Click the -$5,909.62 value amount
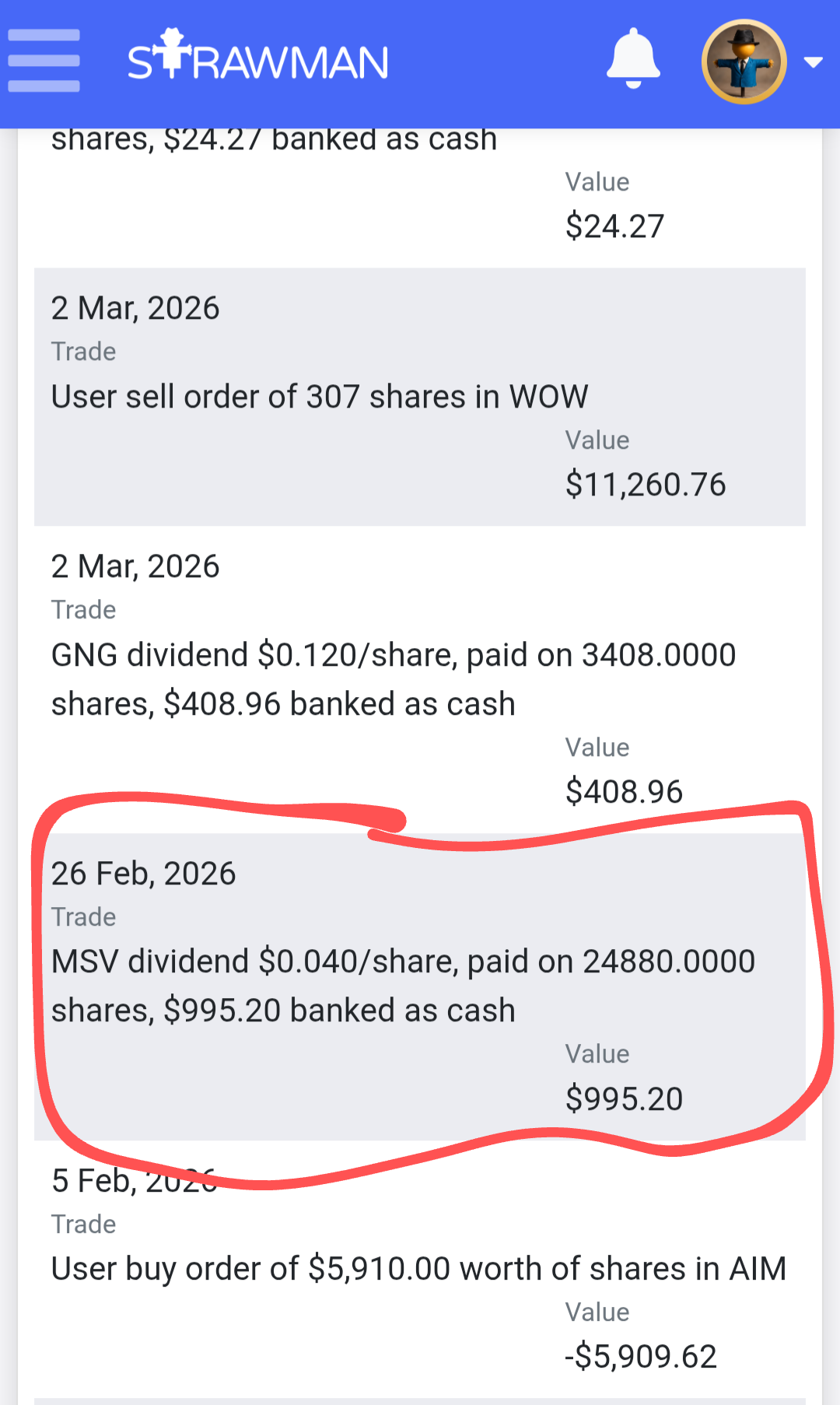 [640, 1357]
